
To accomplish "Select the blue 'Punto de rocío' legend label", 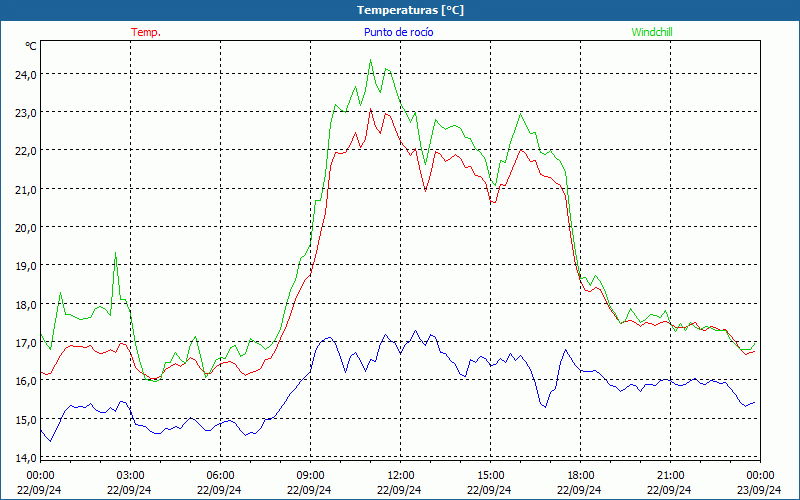I will coord(398,32).
